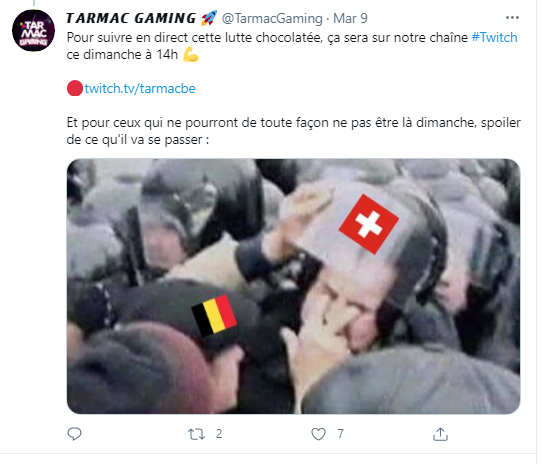Viewport: 545px width, 464px height.
Task: Open the Mar 9 tweet timestamp
Action: pos(350,18)
